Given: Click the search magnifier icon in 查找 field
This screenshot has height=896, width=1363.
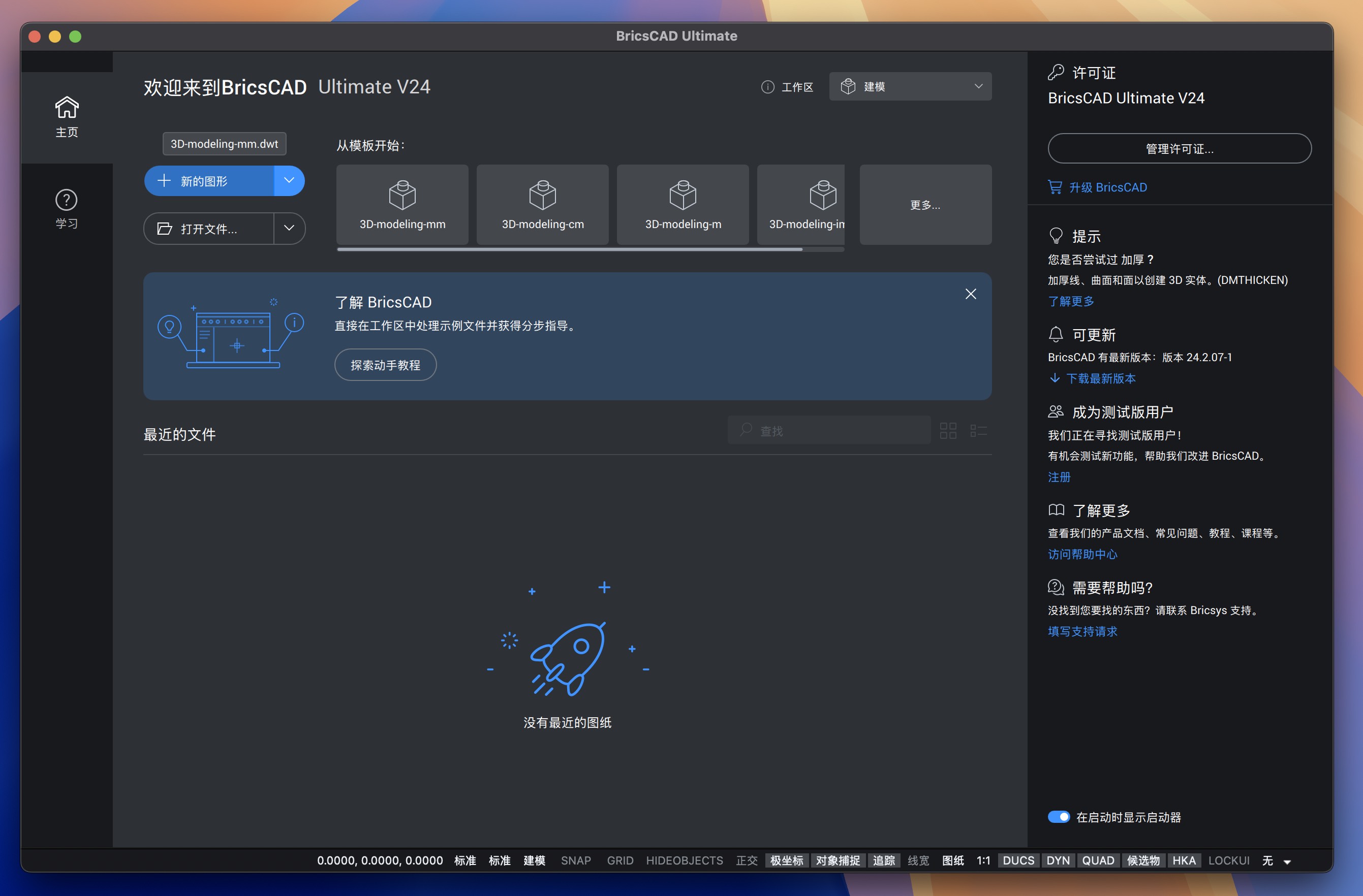Looking at the screenshot, I should [746, 429].
